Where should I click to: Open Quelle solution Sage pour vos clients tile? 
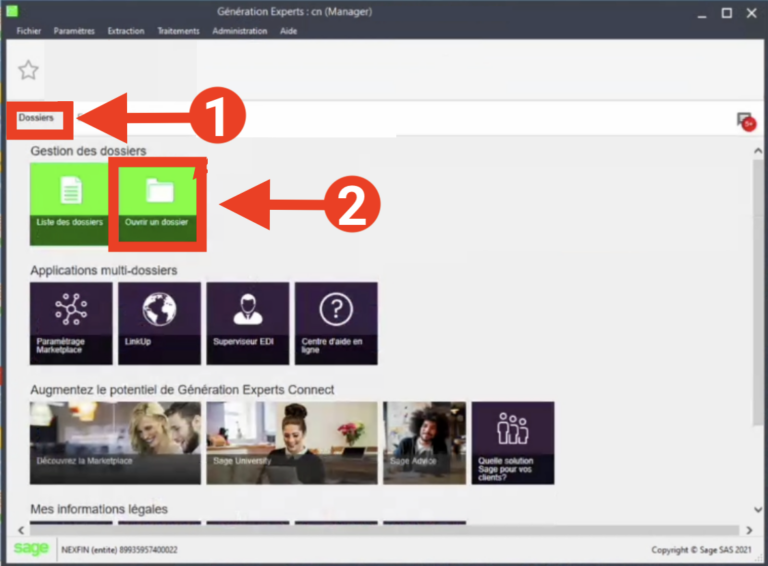(x=513, y=443)
